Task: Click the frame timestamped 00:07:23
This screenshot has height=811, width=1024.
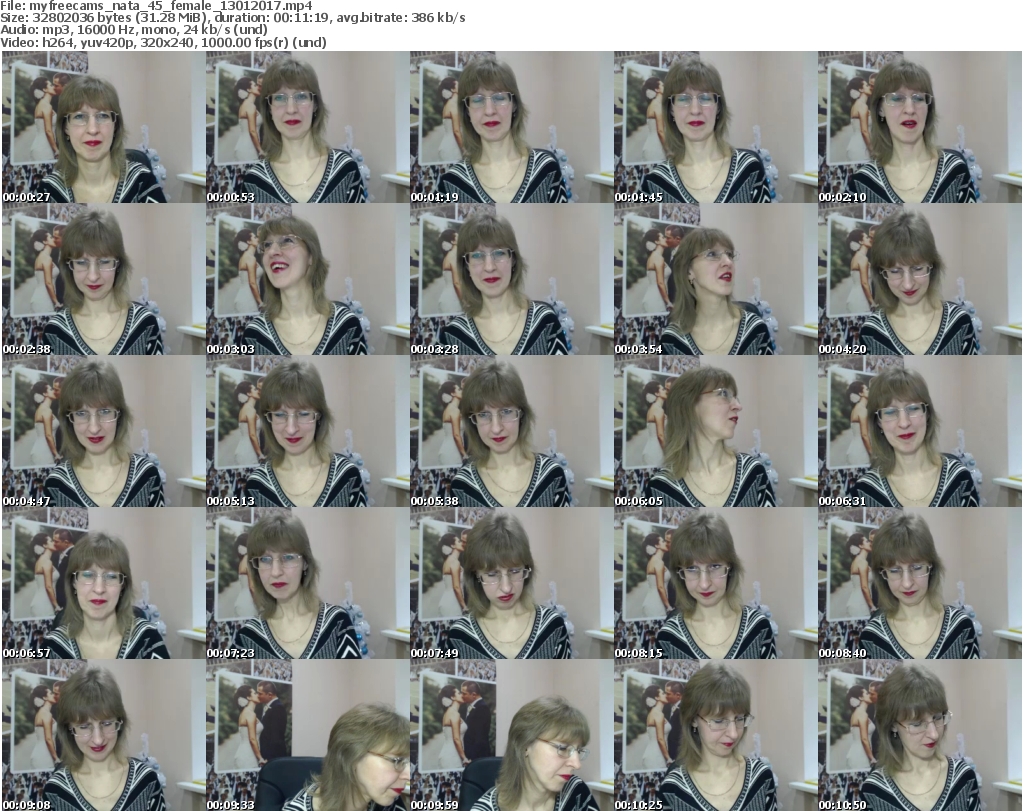Action: (x=308, y=583)
